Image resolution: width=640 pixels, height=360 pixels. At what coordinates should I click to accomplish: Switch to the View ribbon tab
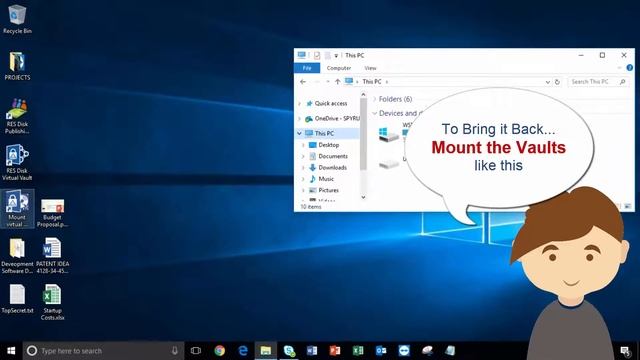pos(370,68)
